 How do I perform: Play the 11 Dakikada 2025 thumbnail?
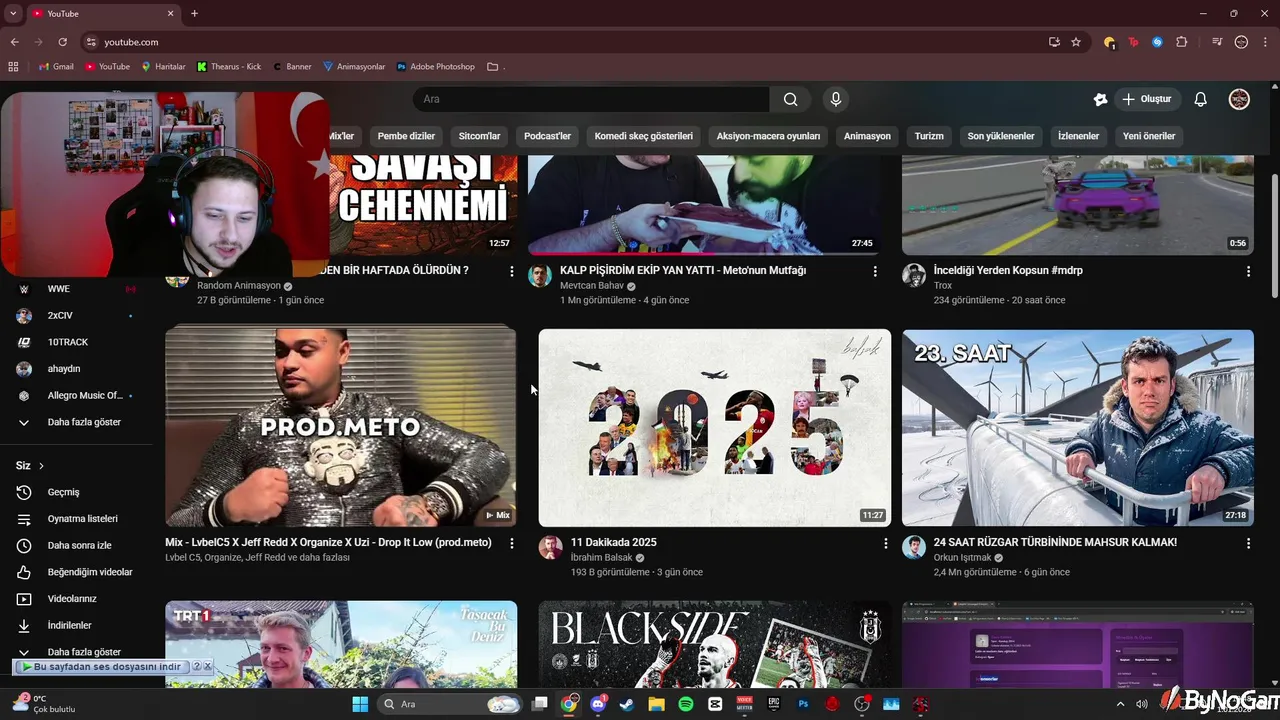[x=714, y=428]
